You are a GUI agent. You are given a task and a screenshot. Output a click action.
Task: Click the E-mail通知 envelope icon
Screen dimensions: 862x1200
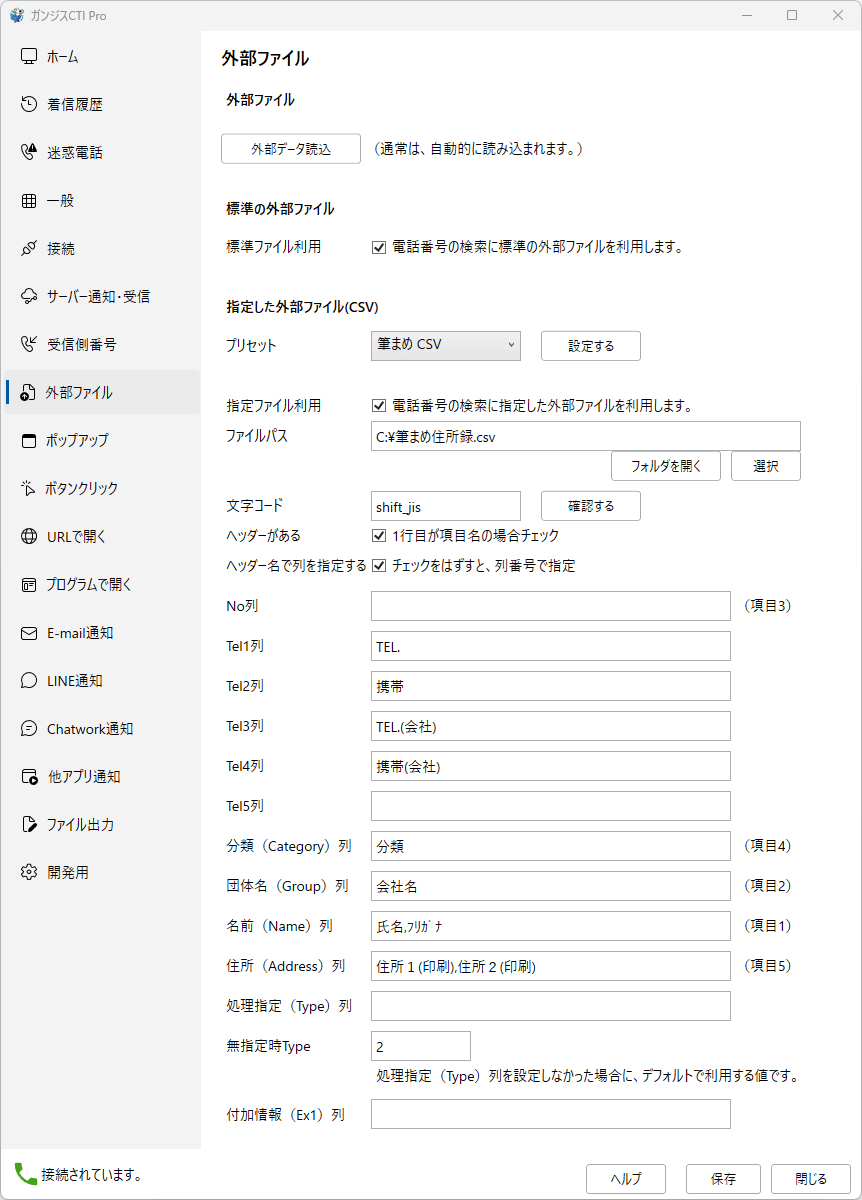(29, 633)
